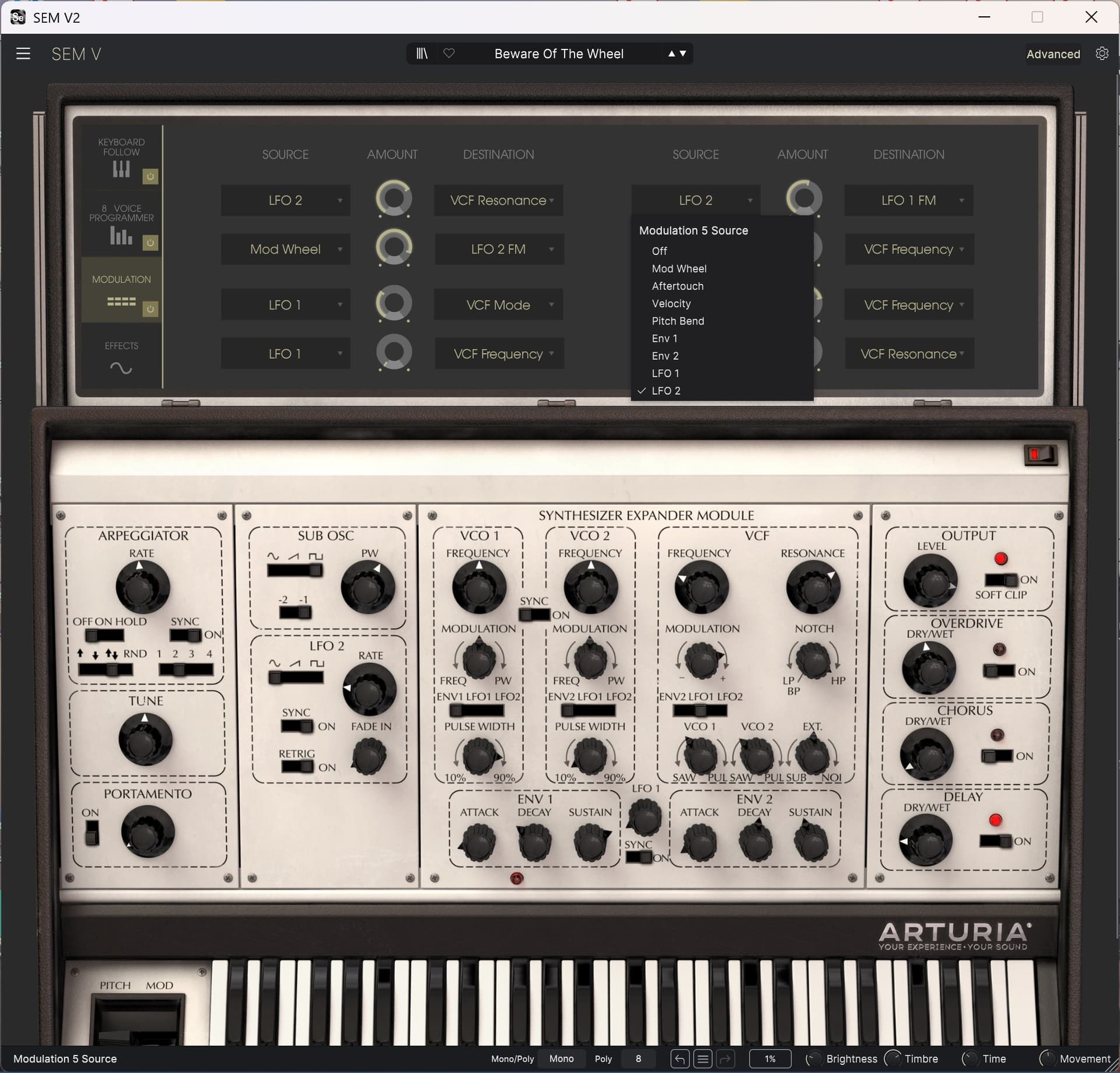Screen dimensions: 1120x1073
Task: Toggle the 8 Voice Programmer power button
Action: point(150,243)
